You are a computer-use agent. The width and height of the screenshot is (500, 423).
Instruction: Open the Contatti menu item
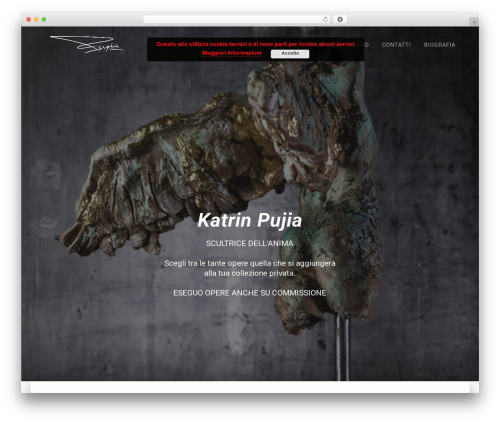[x=396, y=45]
